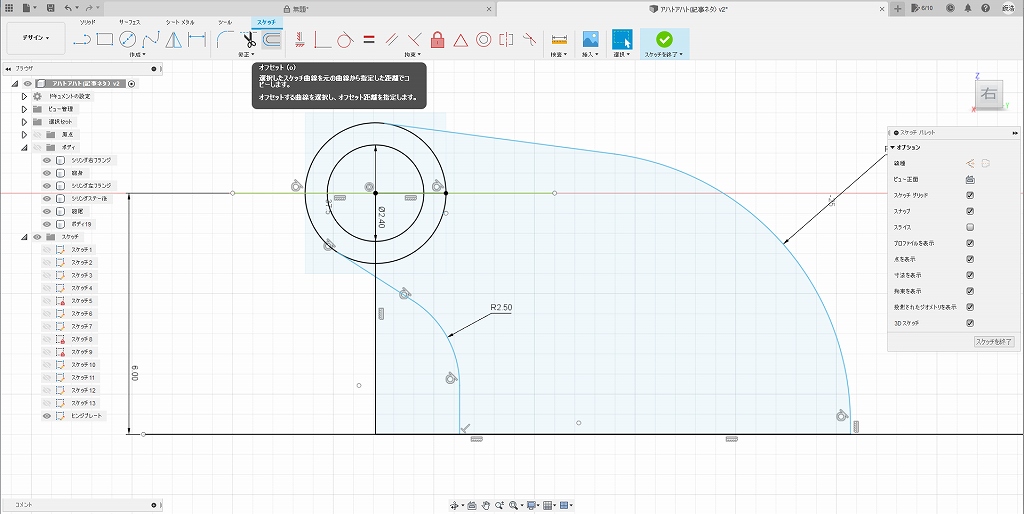Open the 無題 document tab
1024x514 pixels.
296,8
